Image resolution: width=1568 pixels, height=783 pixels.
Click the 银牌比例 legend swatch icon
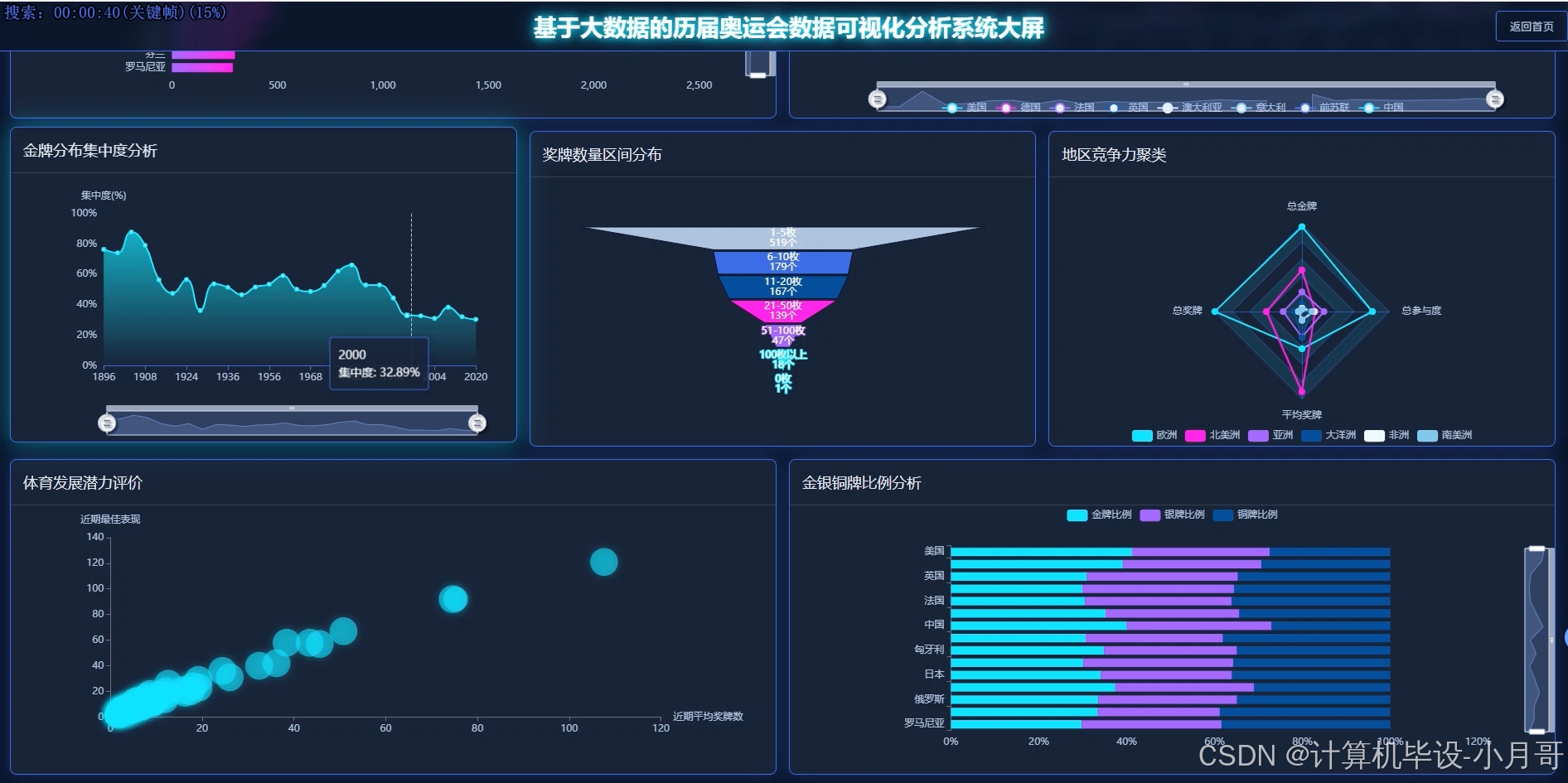point(1150,515)
